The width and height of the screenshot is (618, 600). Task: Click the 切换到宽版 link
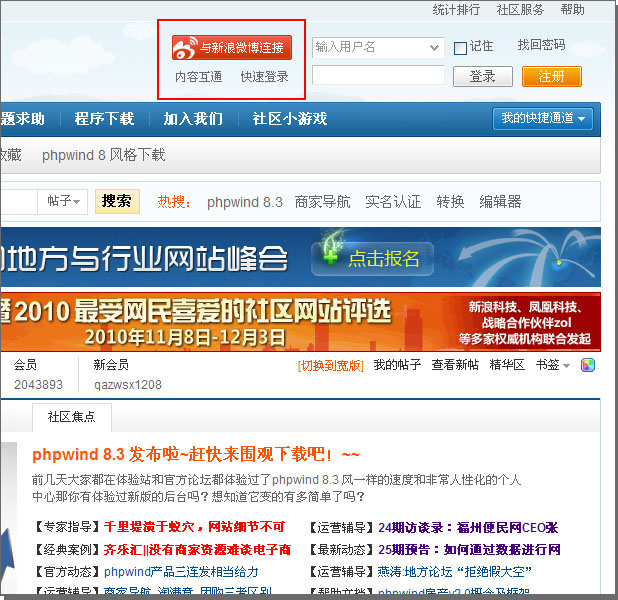pyautogui.click(x=330, y=366)
